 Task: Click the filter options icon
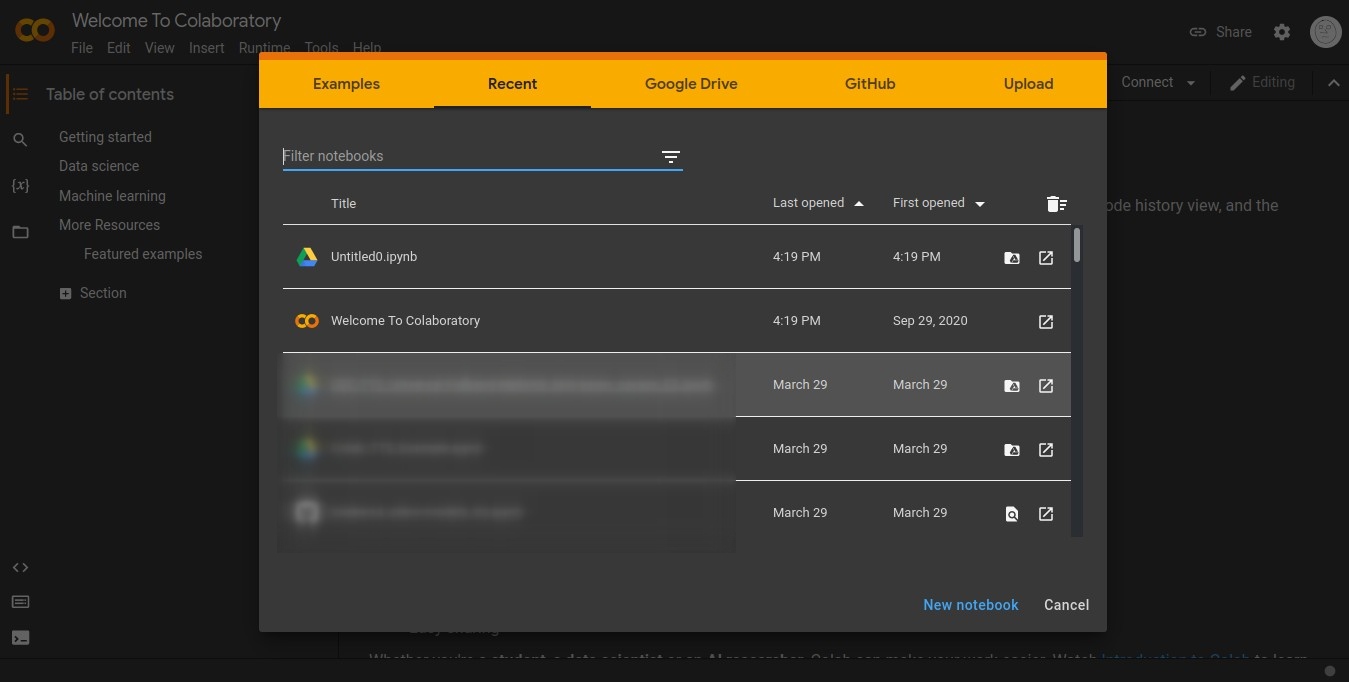click(671, 156)
